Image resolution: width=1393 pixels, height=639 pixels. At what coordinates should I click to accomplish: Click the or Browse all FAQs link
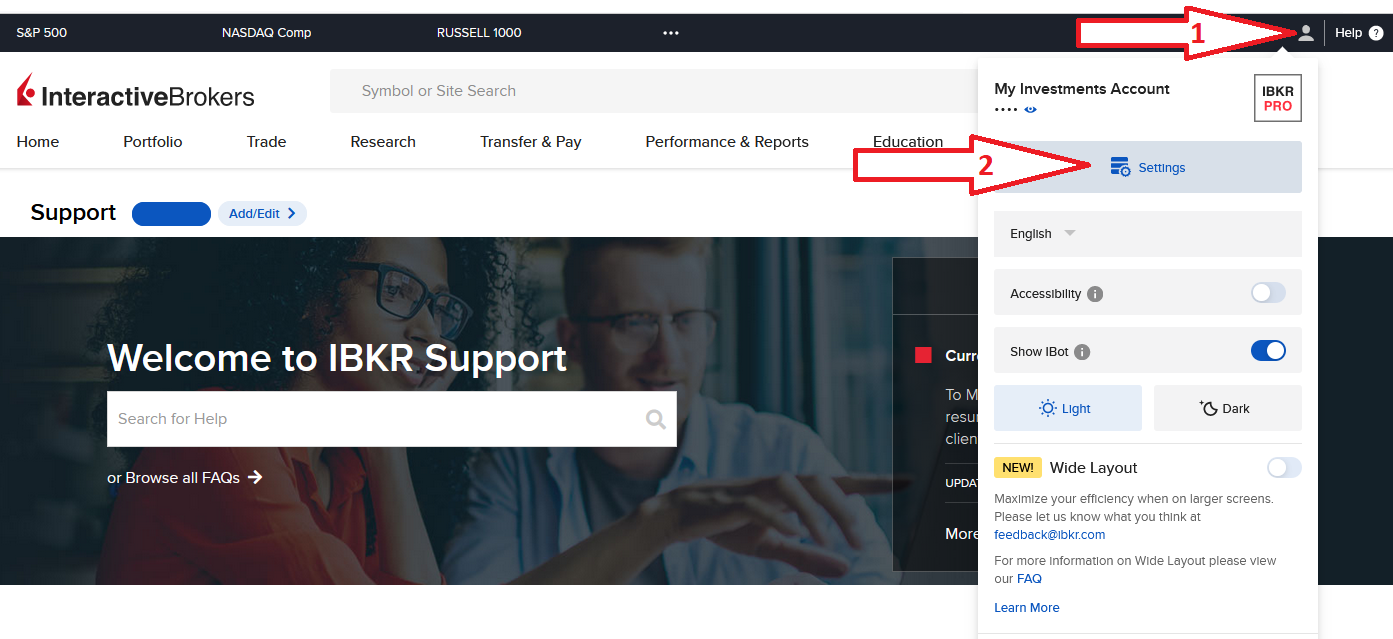pos(174,478)
